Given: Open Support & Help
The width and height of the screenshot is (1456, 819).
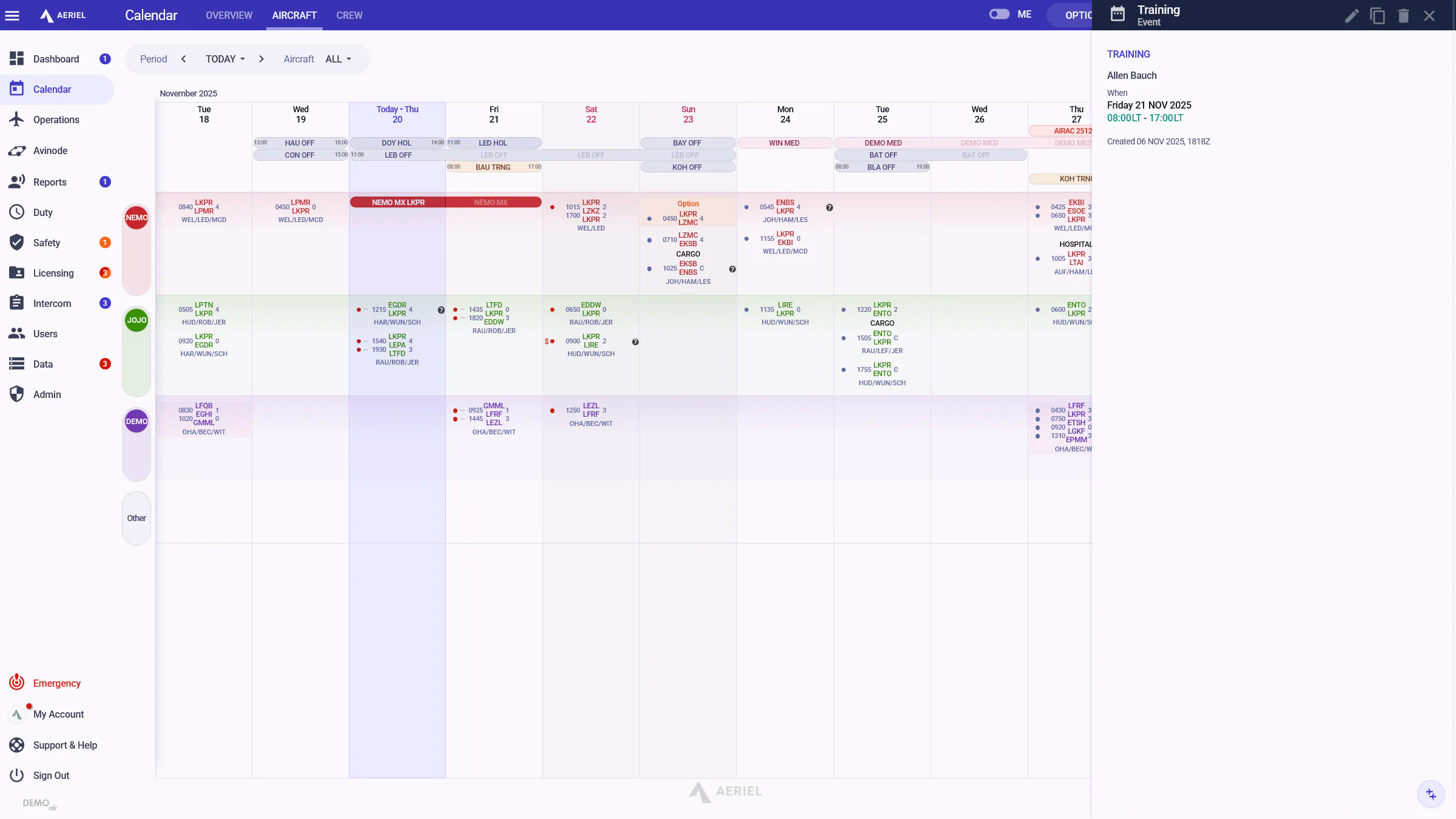Looking at the screenshot, I should 65,745.
